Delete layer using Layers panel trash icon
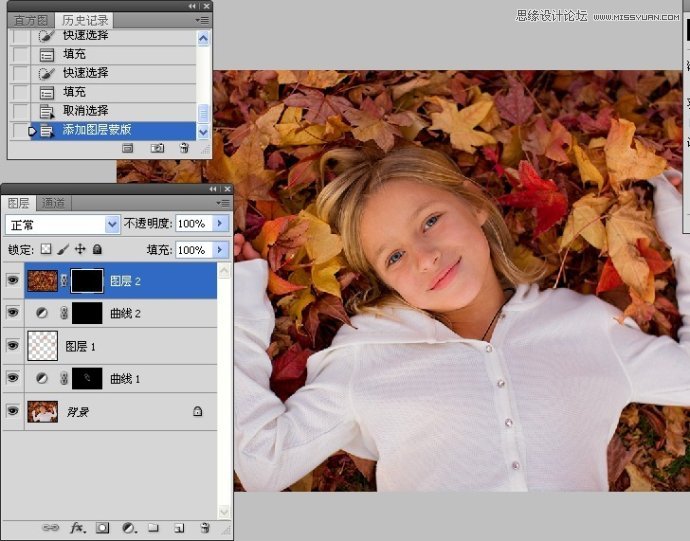Viewport: 690px width, 541px height. (204, 527)
